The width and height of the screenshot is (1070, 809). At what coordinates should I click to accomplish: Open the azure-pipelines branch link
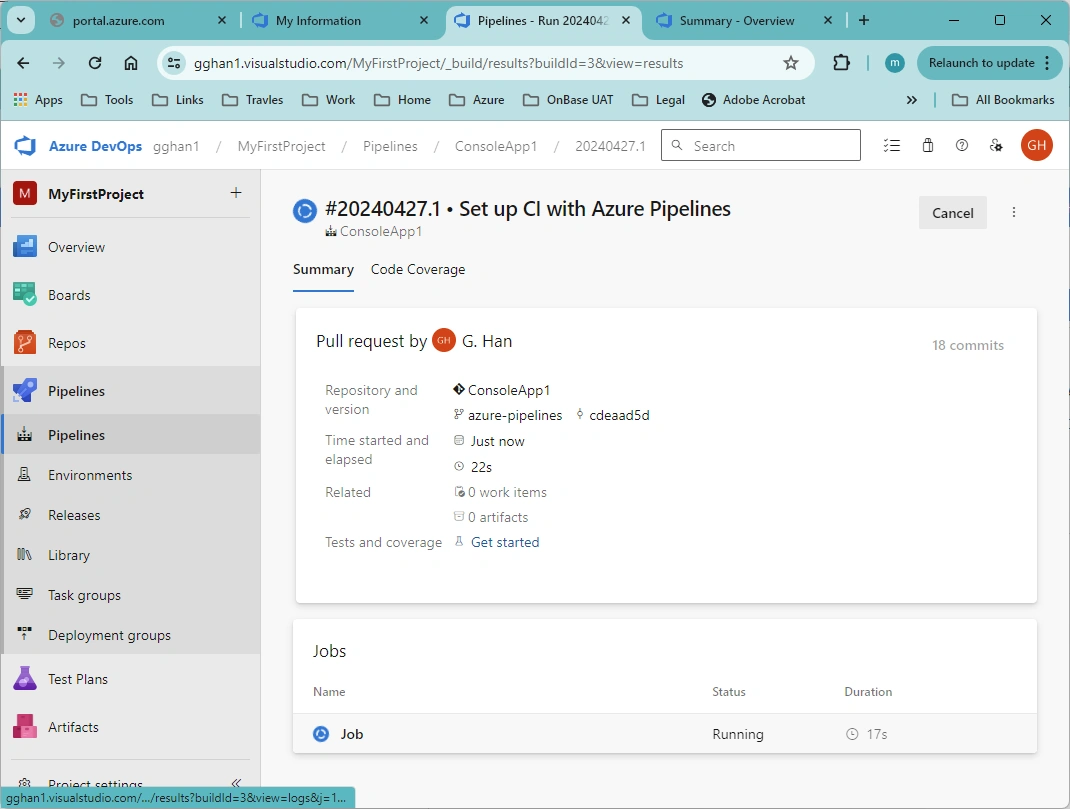pos(515,415)
